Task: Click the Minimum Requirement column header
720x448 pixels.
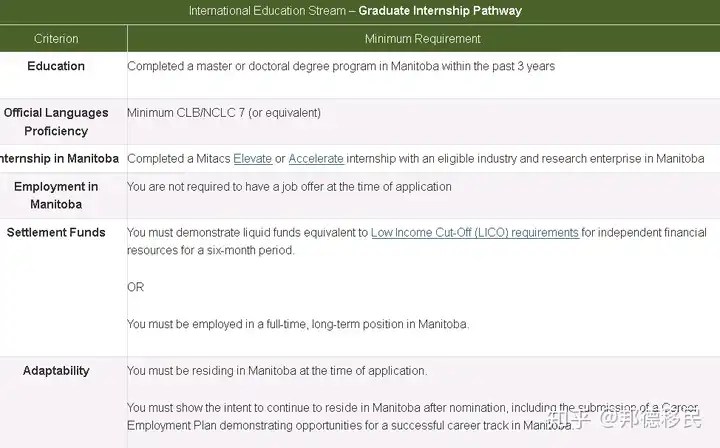Action: 422,39
